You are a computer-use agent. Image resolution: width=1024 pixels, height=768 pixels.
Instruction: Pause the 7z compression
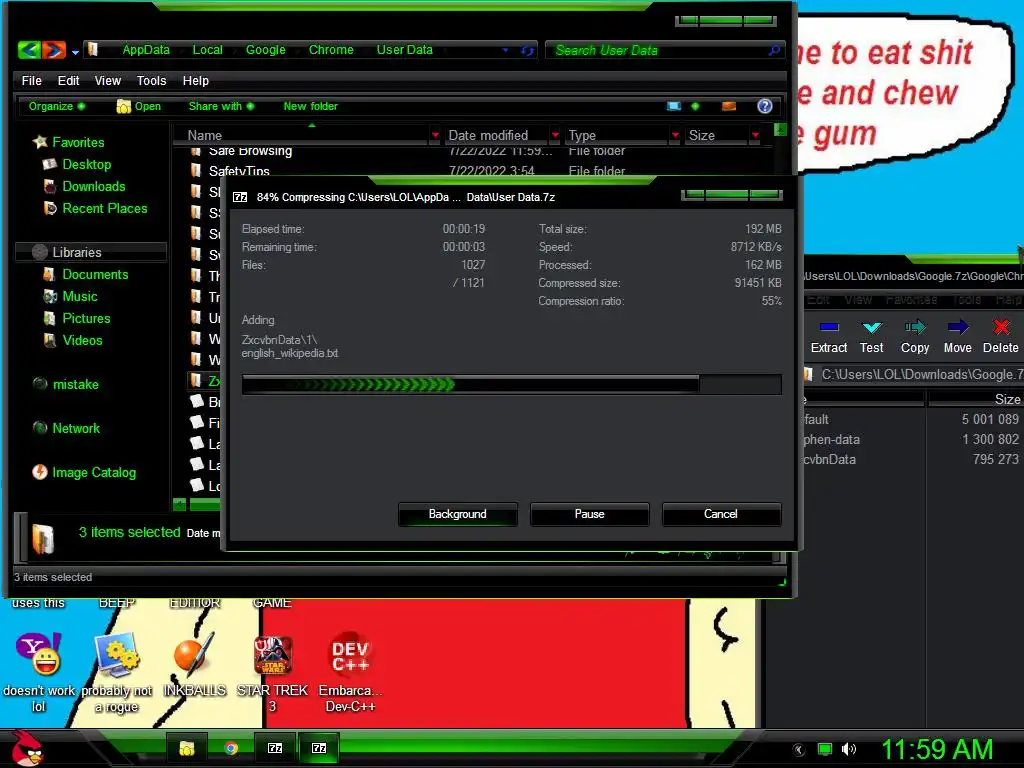[590, 514]
